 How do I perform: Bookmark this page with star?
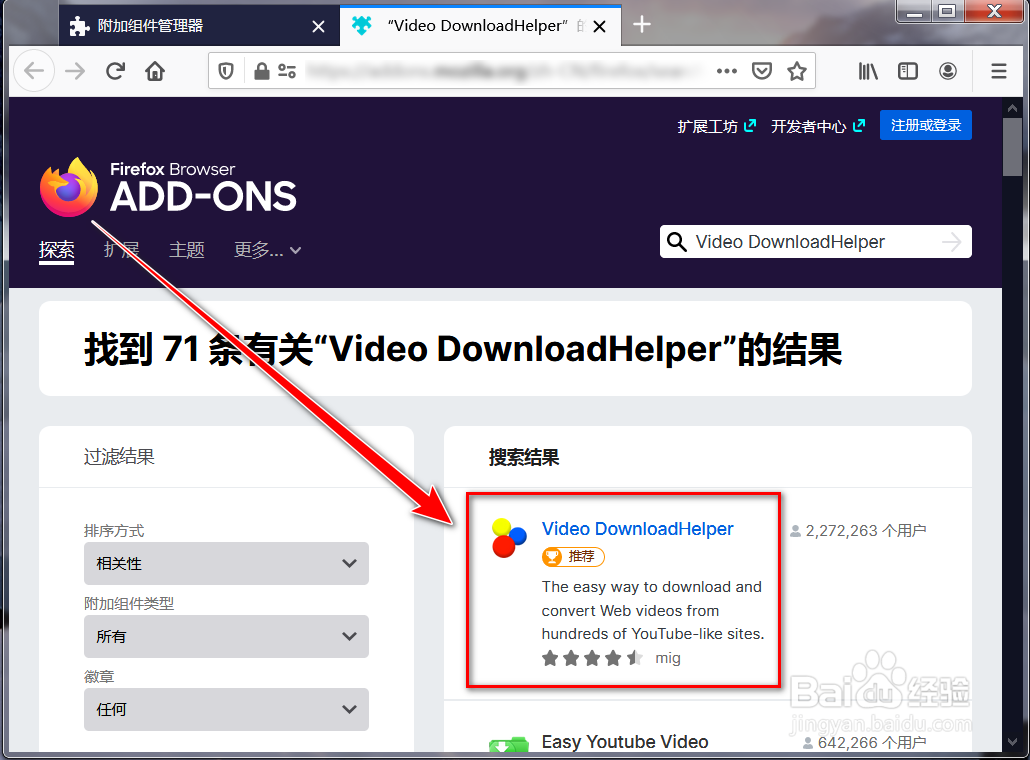tap(797, 70)
